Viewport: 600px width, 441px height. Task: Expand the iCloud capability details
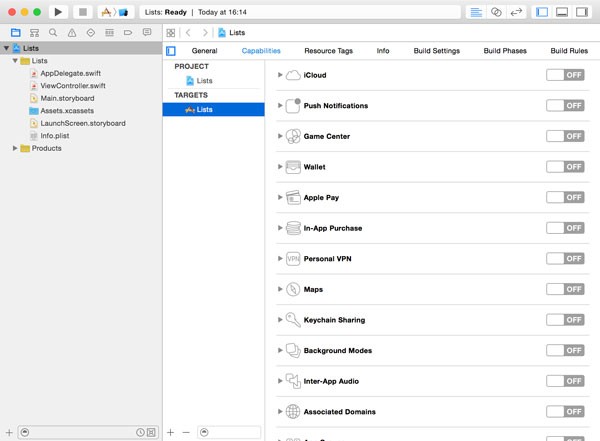(280, 75)
